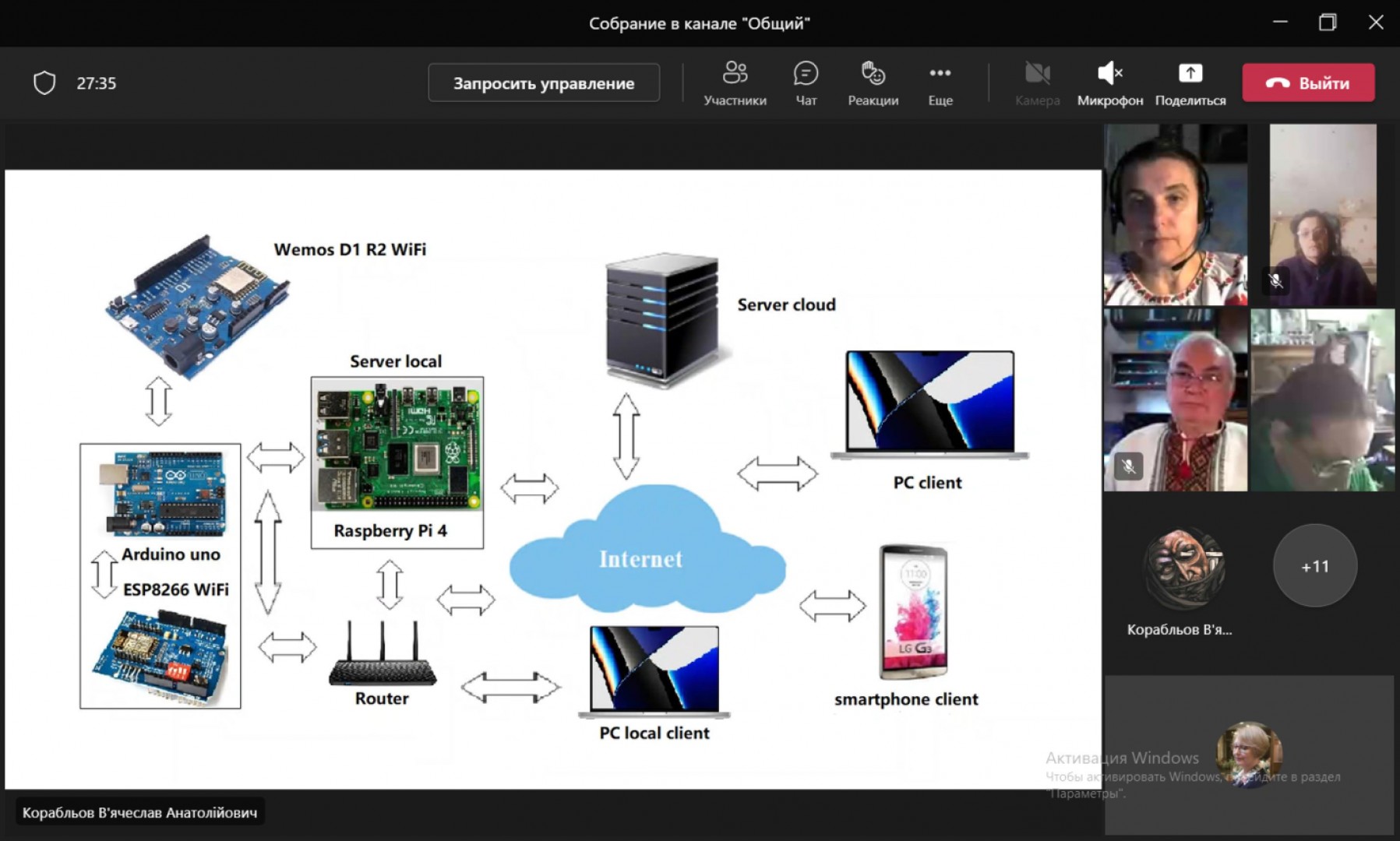Select Корабльов В'я... participant avatar
Screen dimensions: 1400x841
[x=1183, y=568]
